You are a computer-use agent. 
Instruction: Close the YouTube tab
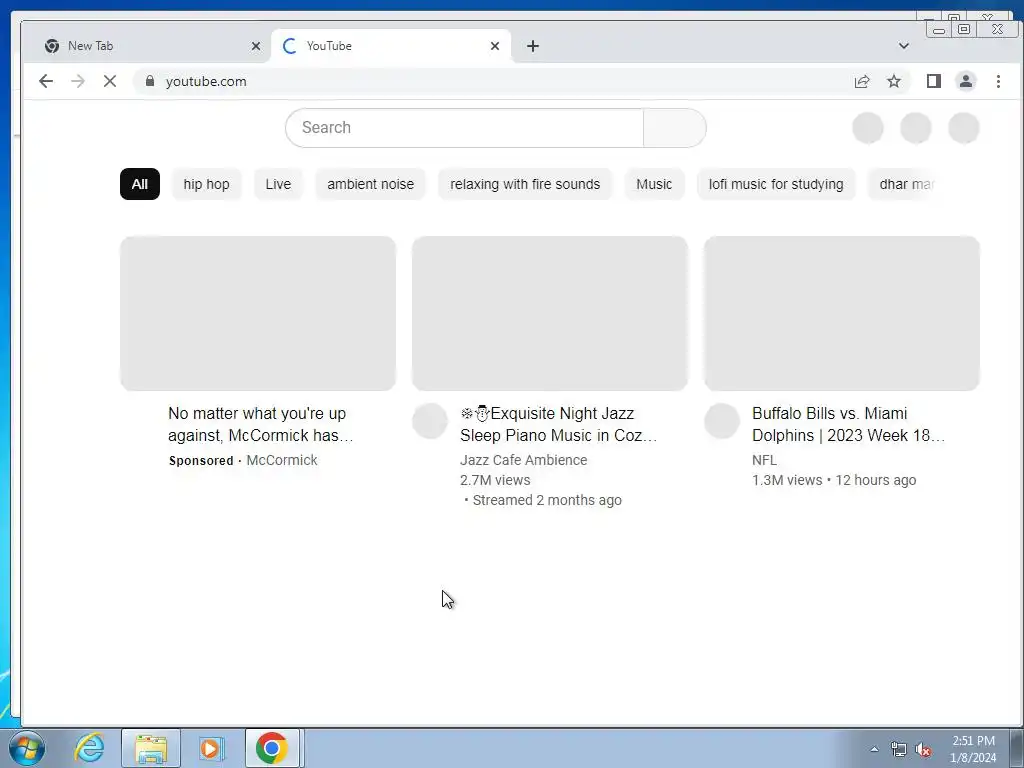tap(495, 46)
